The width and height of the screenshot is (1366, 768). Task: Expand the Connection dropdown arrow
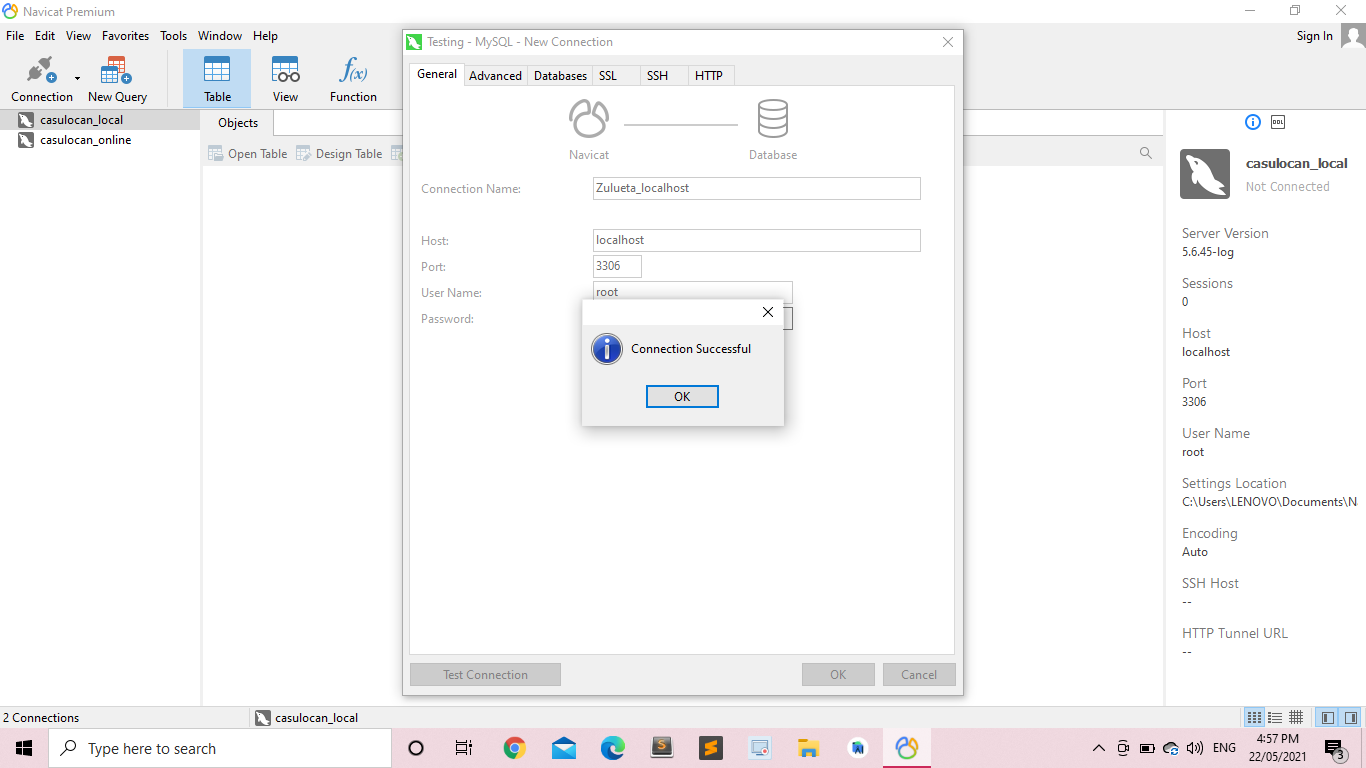tap(77, 78)
